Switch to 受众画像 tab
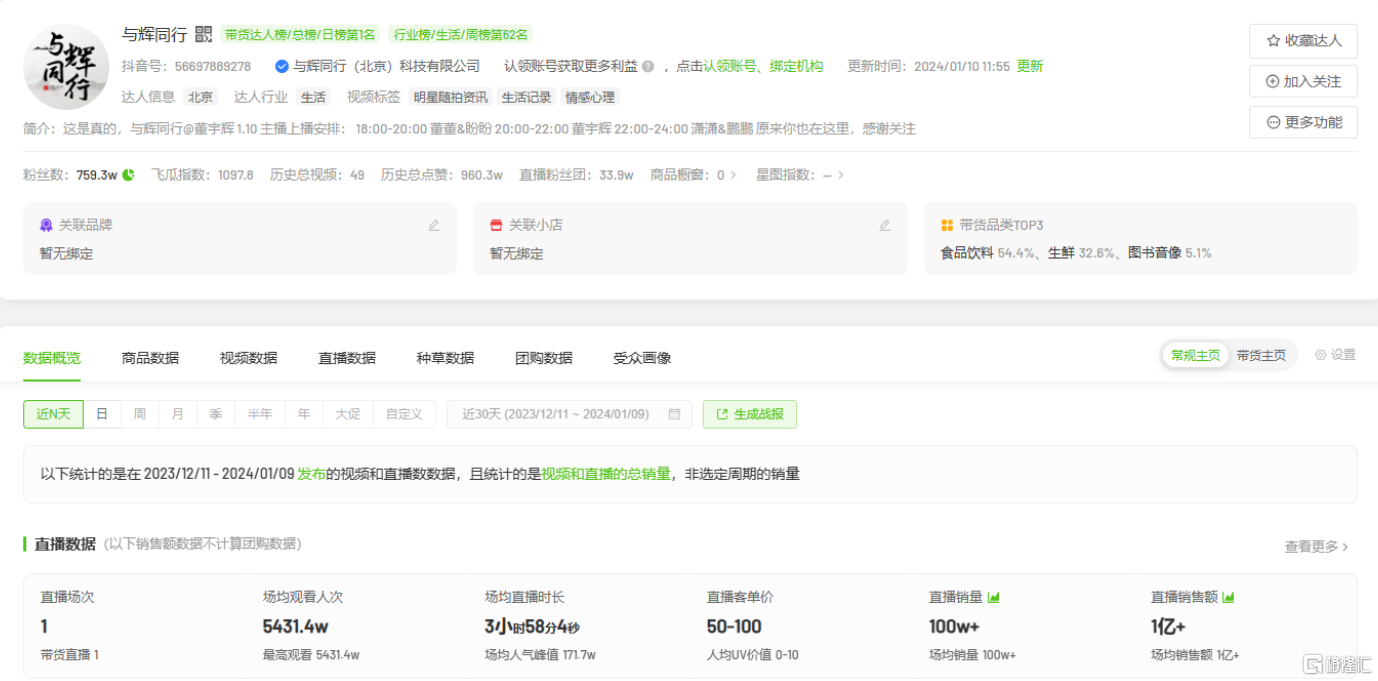 pyautogui.click(x=642, y=358)
